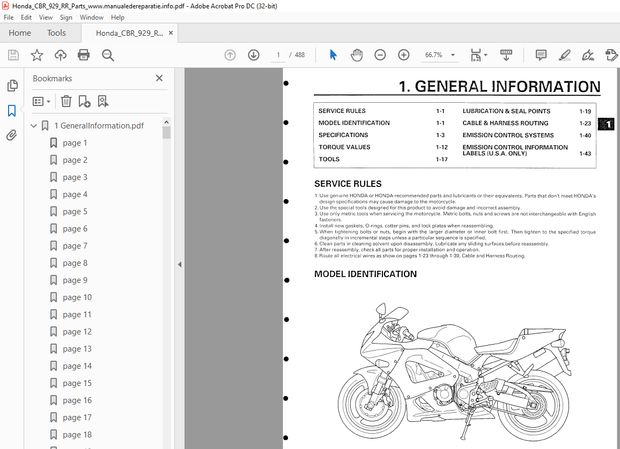Add a new bookmark icon

click(84, 102)
